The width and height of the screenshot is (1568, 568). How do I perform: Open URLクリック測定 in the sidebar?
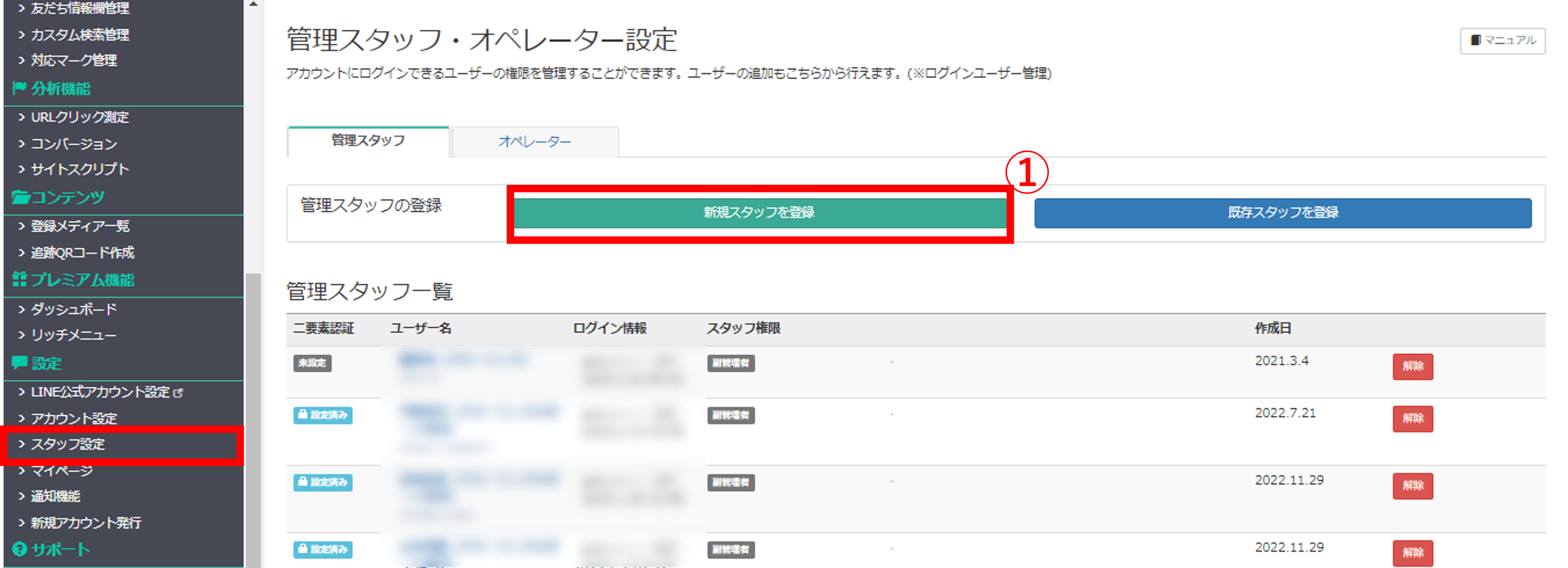80,118
